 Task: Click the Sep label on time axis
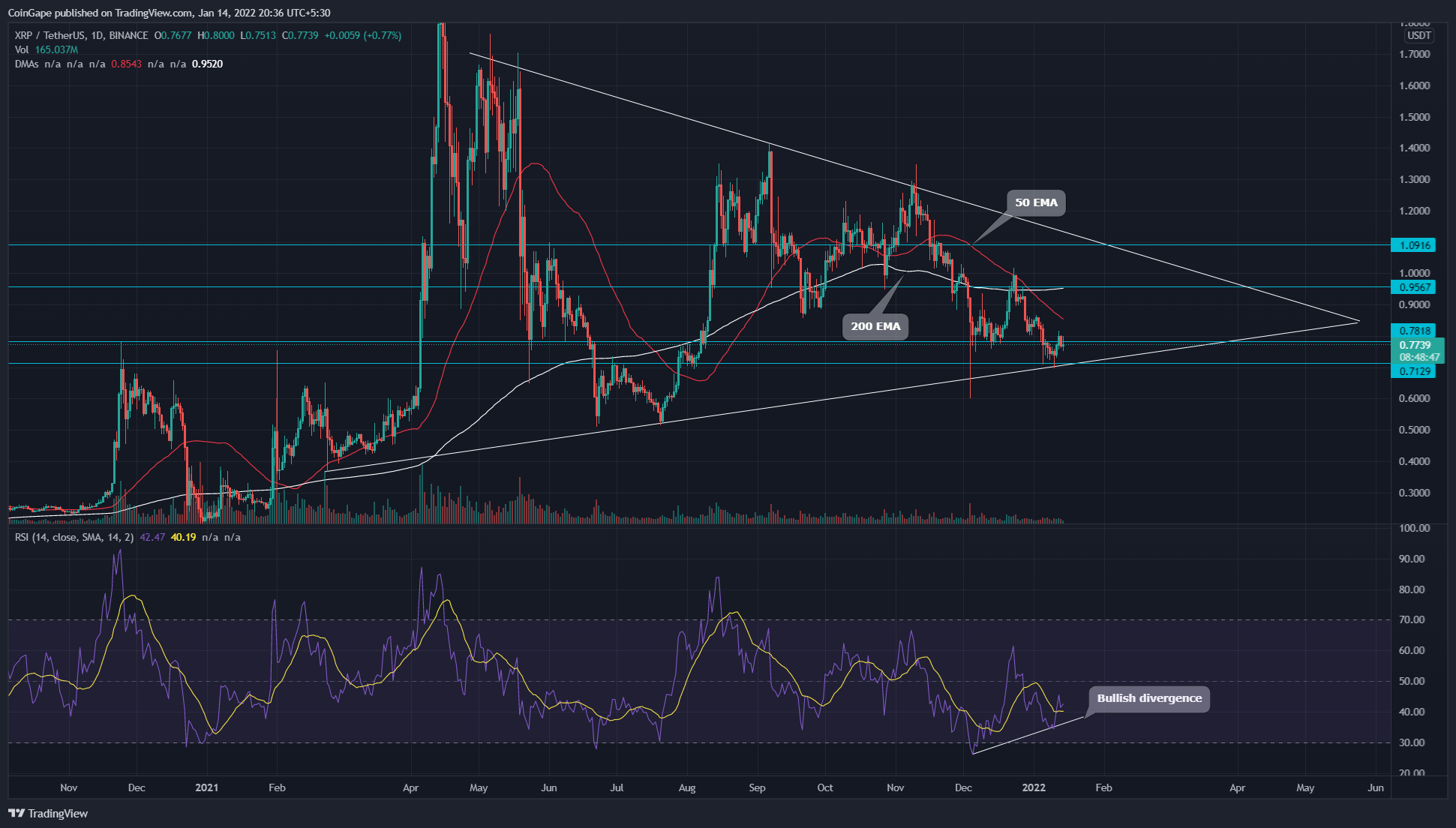(x=757, y=787)
